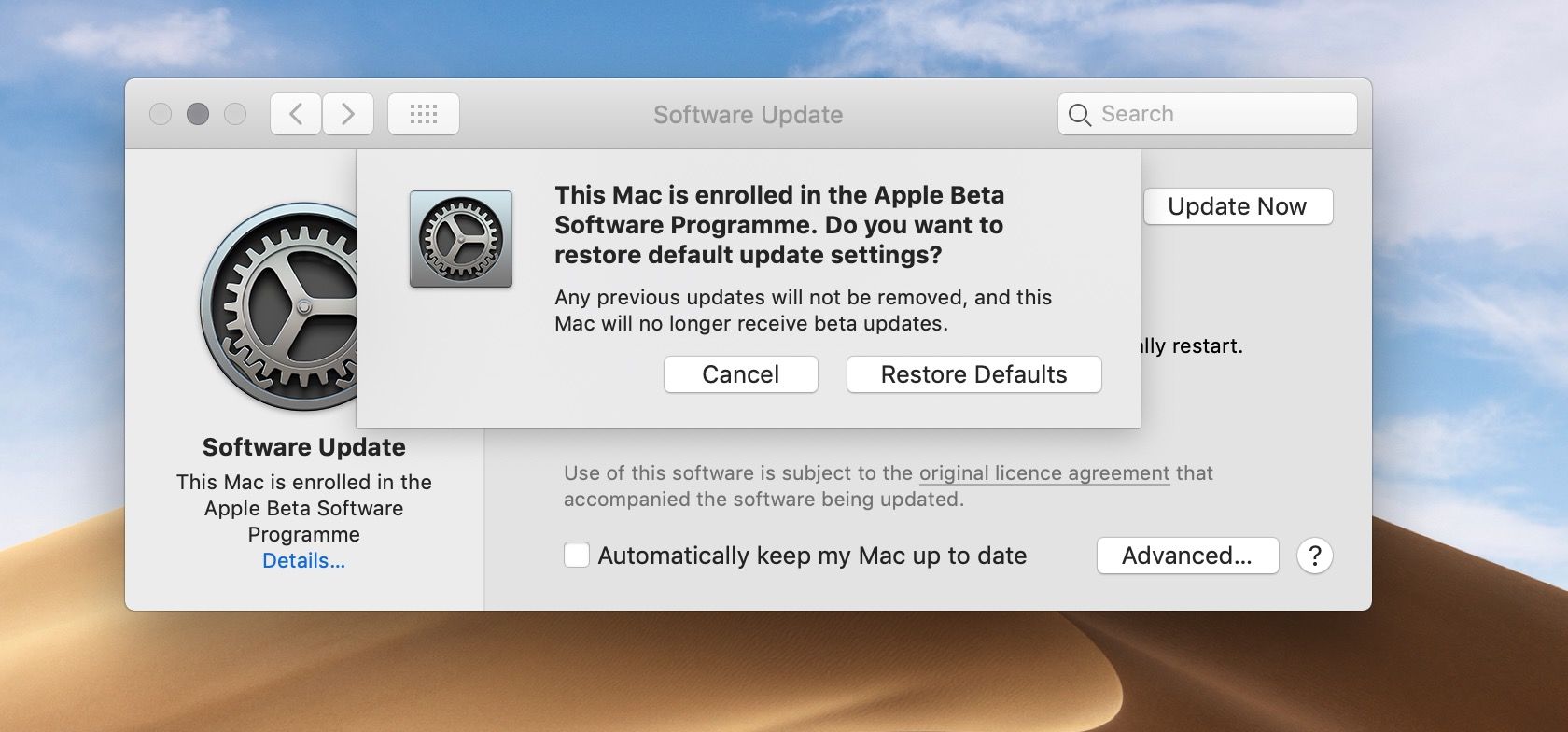Image resolution: width=1568 pixels, height=732 pixels.
Task: Click the leftmost window close button
Action: click(x=161, y=114)
